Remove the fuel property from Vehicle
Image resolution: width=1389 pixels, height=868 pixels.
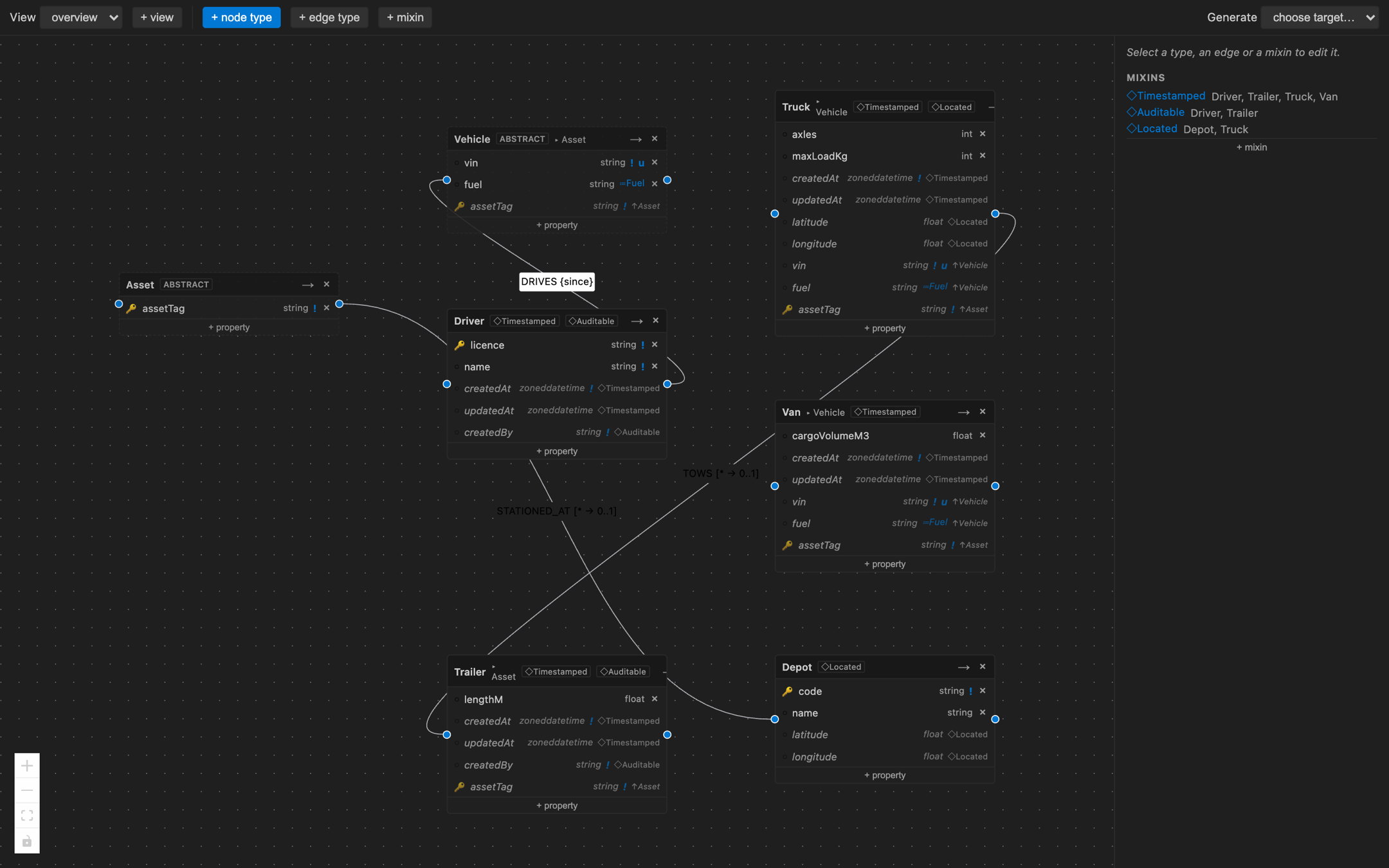point(655,184)
